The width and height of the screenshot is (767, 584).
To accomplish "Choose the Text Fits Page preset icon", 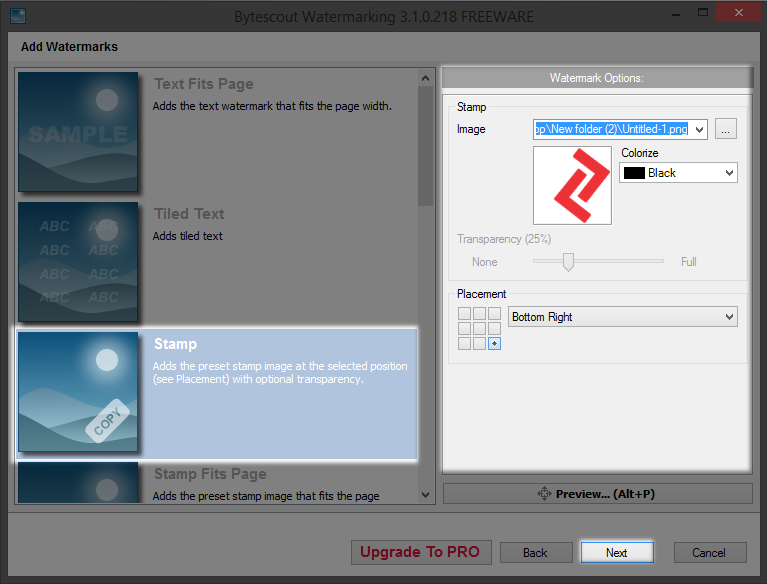I will pyautogui.click(x=78, y=132).
